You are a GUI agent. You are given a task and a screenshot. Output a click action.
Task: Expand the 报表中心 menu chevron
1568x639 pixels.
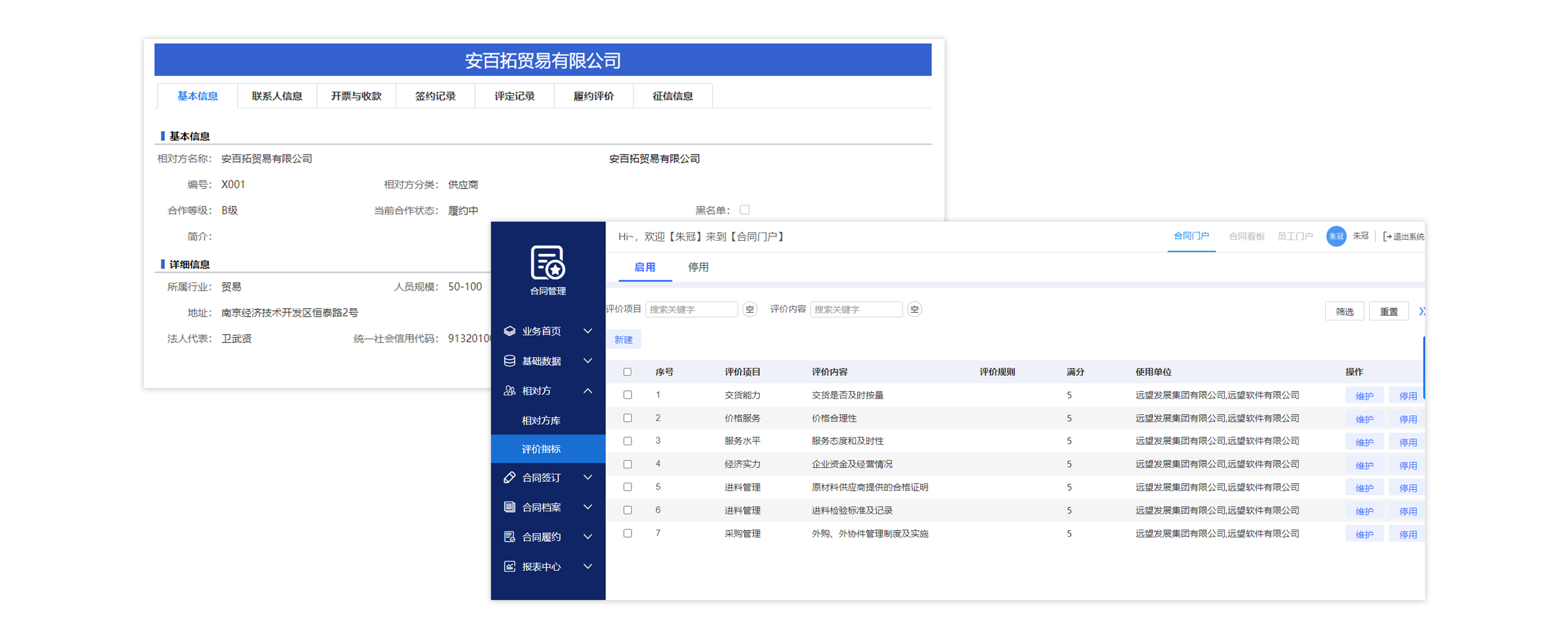[588, 567]
